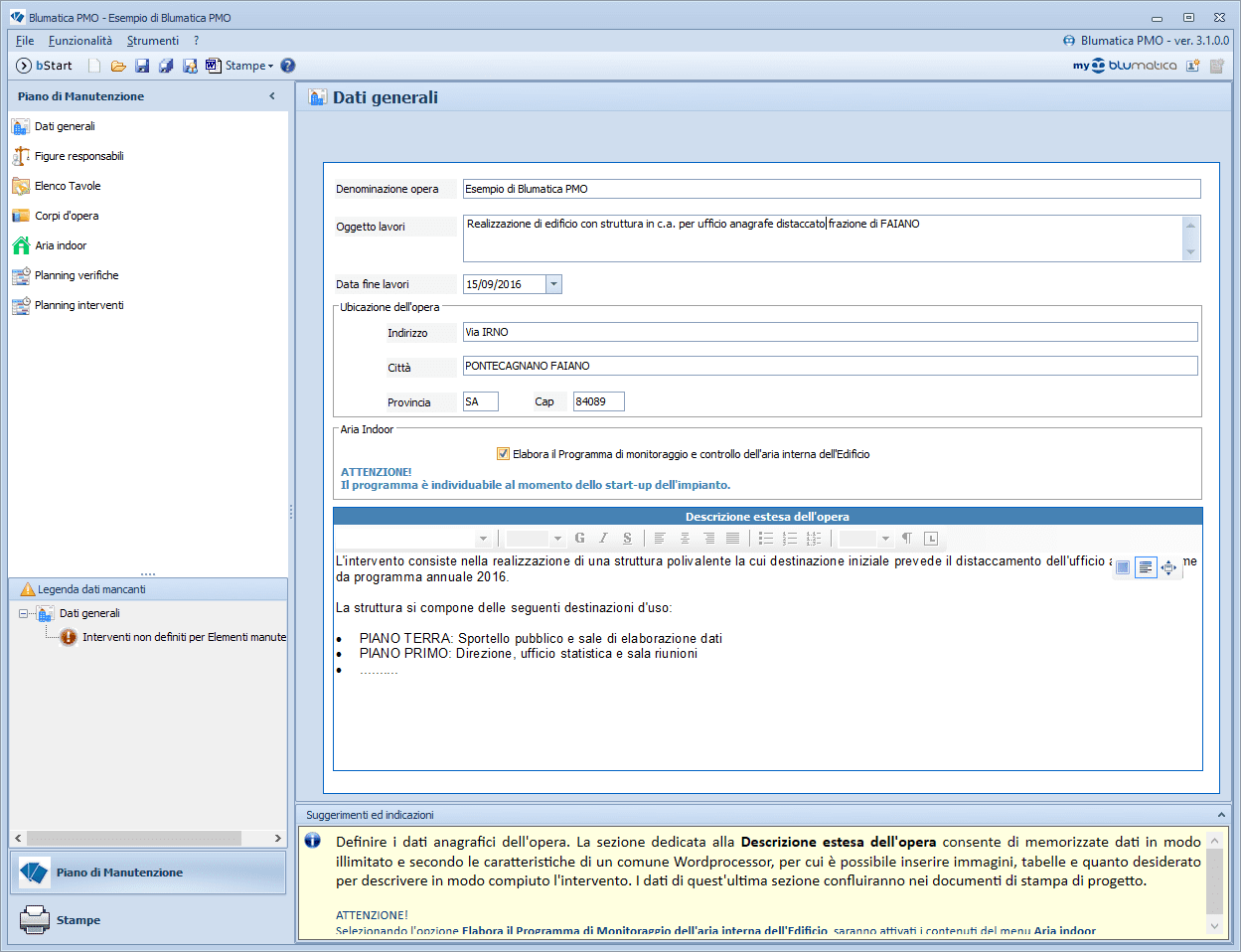Collapse the Piano di Manutenzione side panel
This screenshot has width=1241, height=952.
[x=272, y=96]
